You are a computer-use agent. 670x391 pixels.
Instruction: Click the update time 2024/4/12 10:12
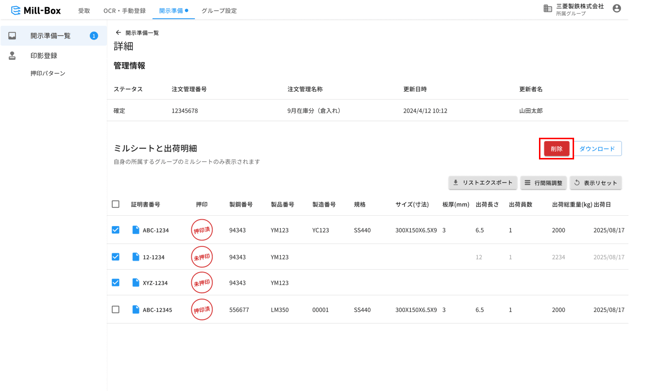point(425,111)
